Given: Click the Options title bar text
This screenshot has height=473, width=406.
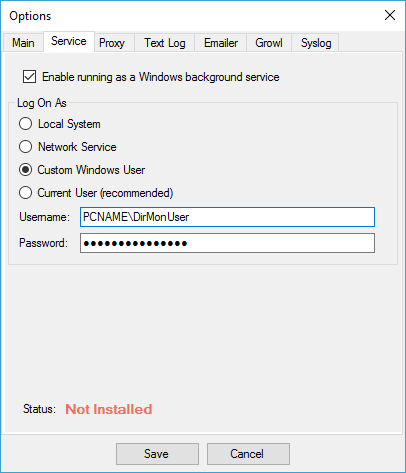Looking at the screenshot, I should [30, 16].
